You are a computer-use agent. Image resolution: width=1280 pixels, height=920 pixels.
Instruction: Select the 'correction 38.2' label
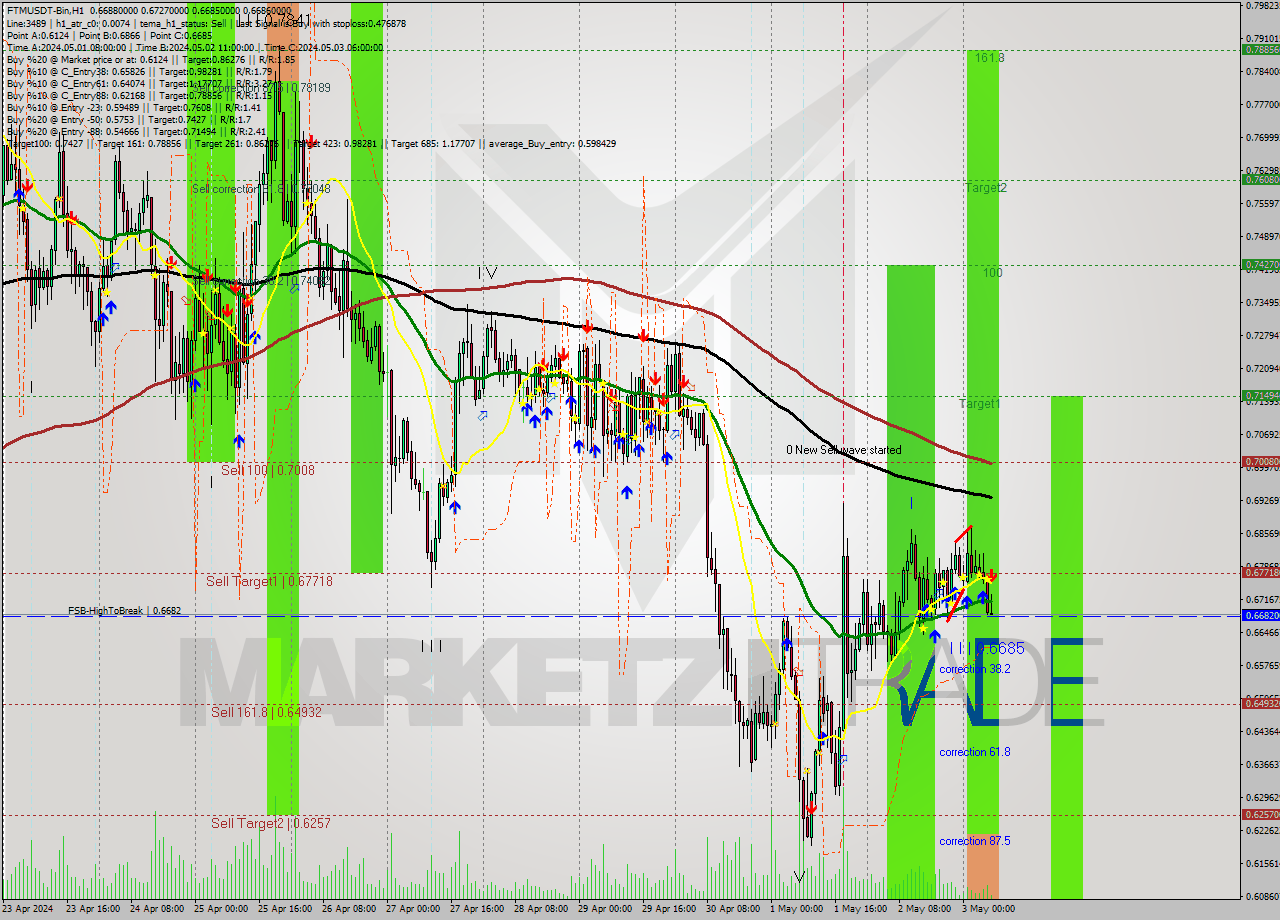click(975, 669)
